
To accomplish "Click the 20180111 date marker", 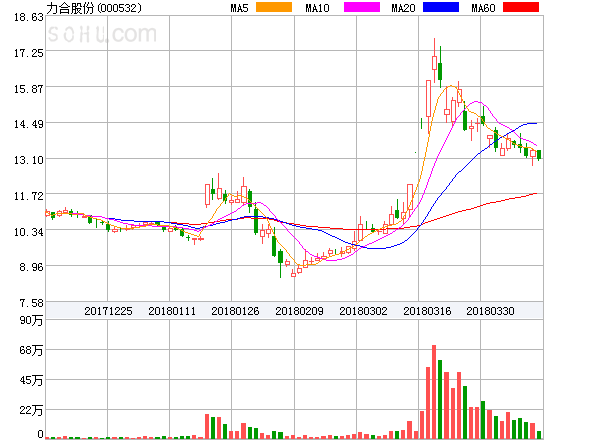I will 172,311.
